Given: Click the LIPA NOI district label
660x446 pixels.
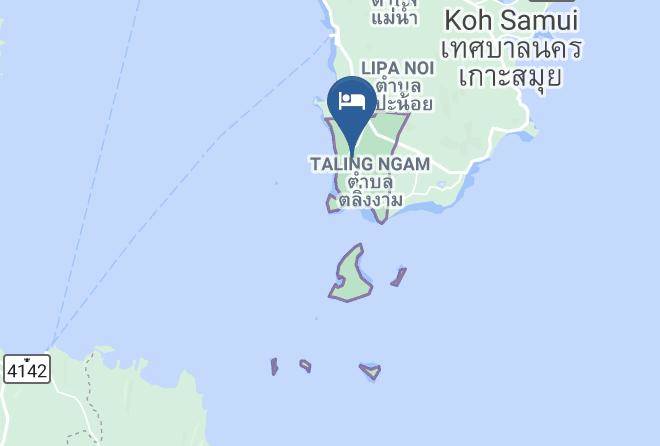Looking at the screenshot, I should 398,68.
